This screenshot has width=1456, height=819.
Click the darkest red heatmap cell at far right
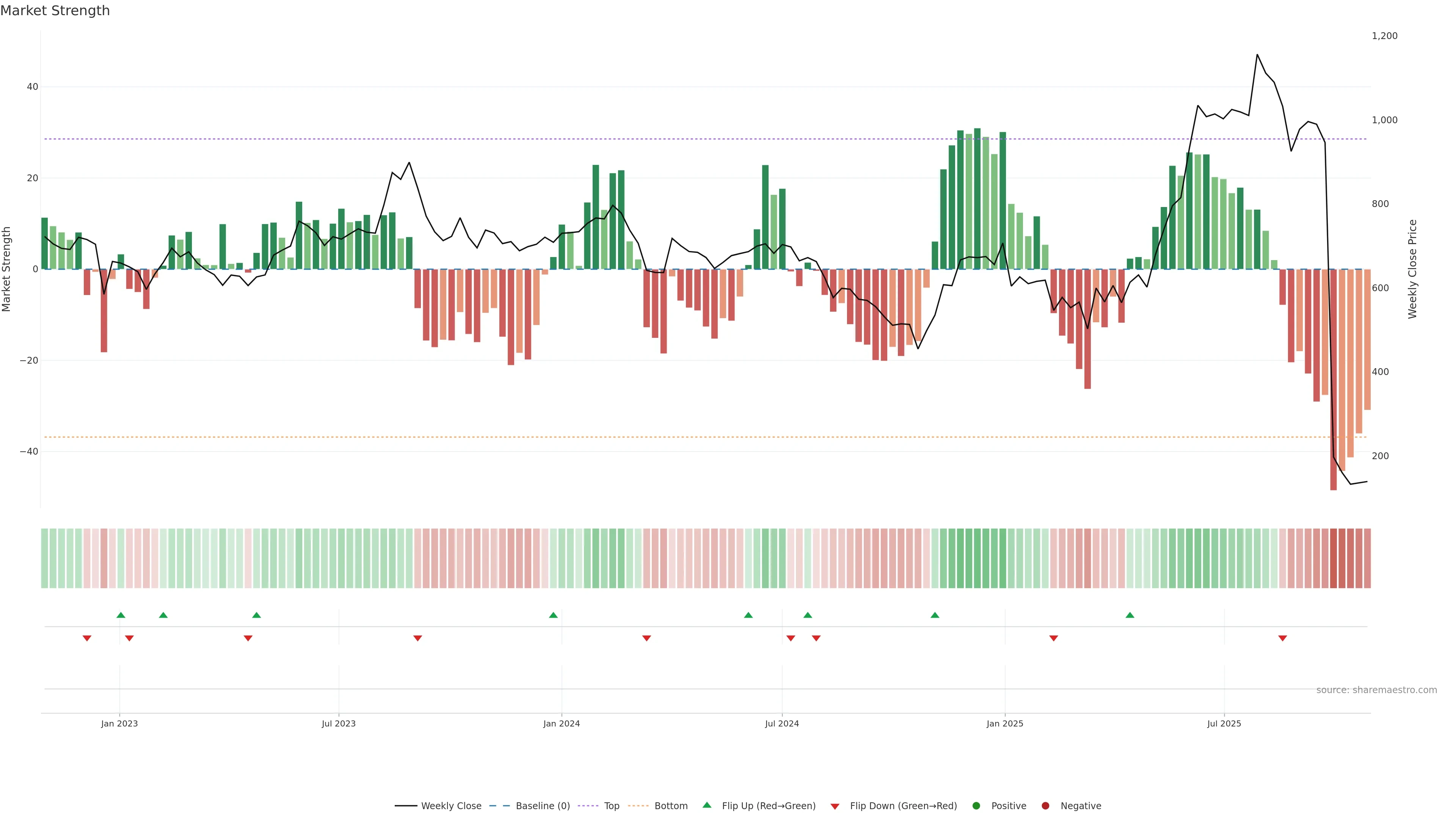(x=1334, y=559)
